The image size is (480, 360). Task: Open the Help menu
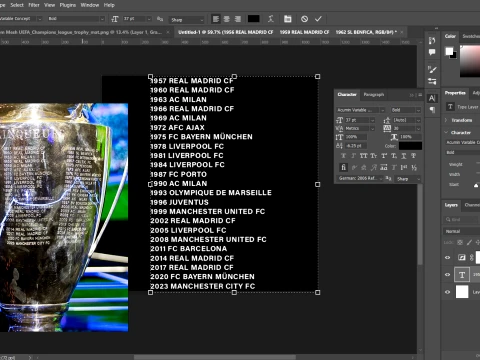click(109, 5)
